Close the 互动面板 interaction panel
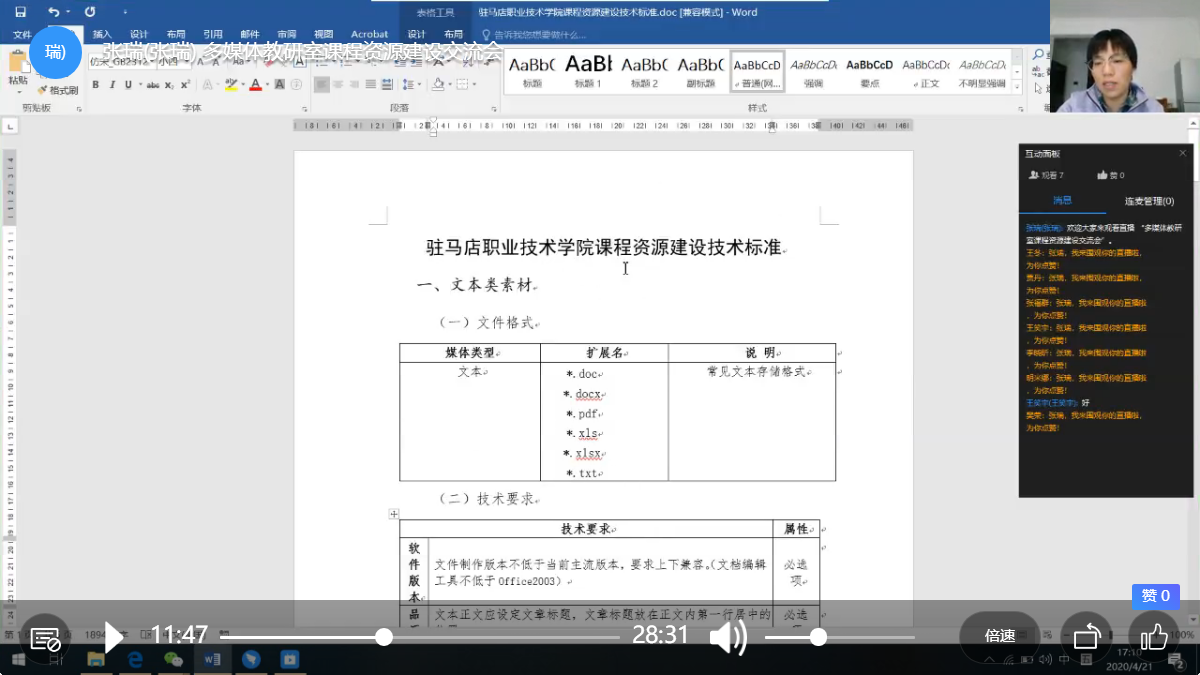 [x=1183, y=153]
